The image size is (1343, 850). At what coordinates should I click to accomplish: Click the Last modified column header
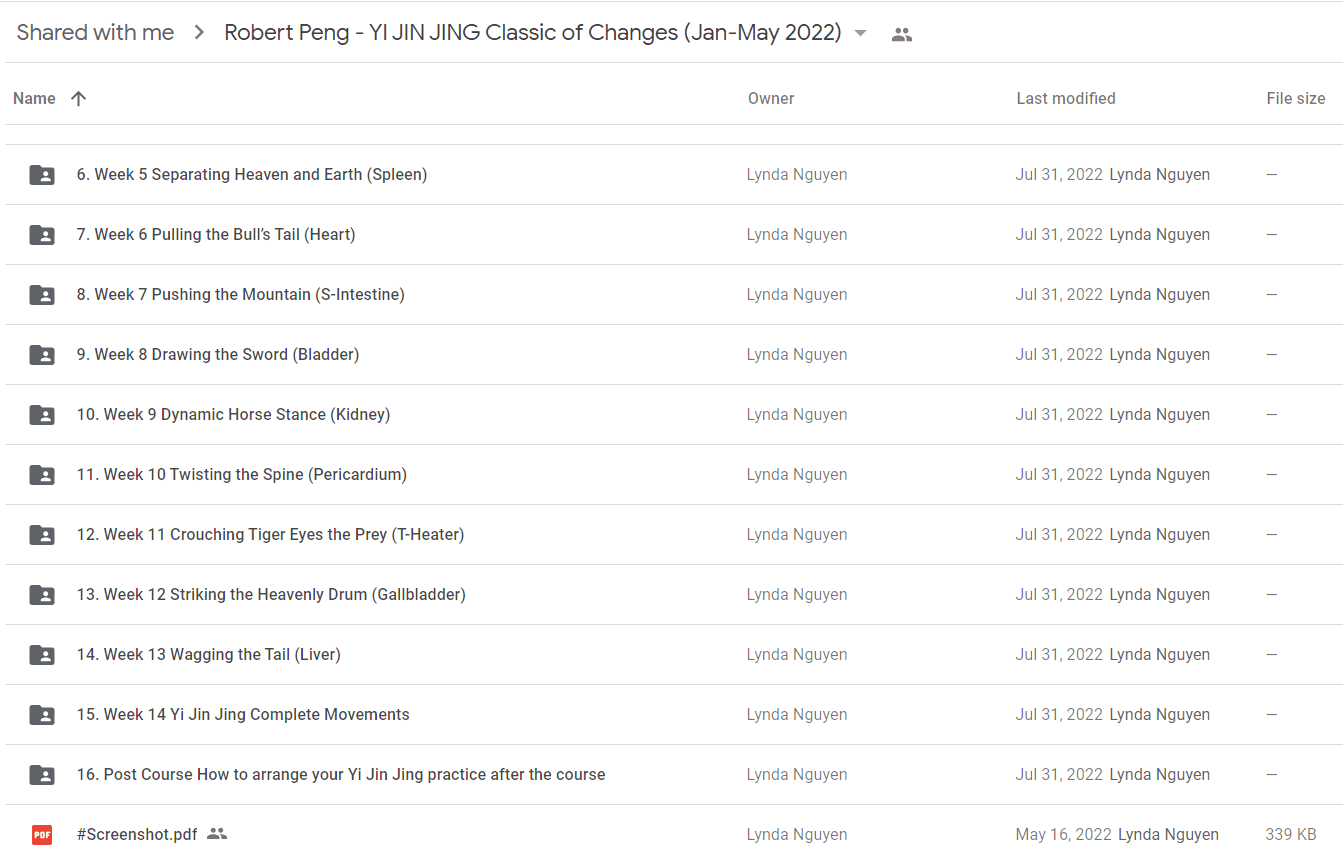tap(1066, 98)
